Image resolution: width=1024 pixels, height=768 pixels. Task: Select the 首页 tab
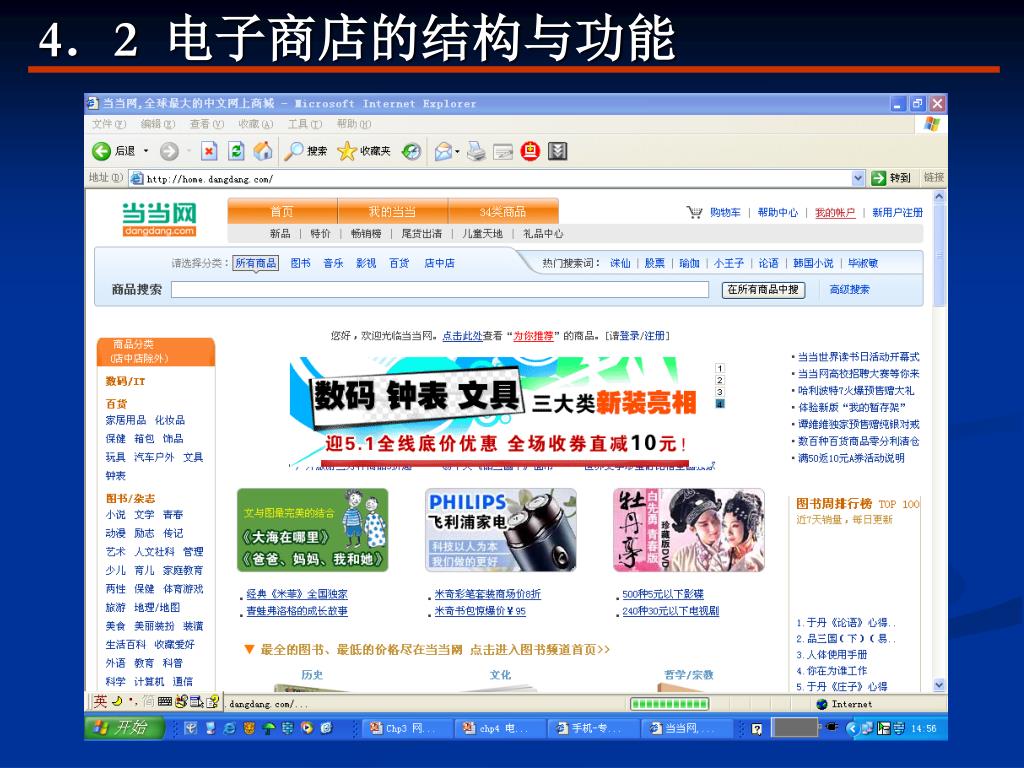click(x=282, y=212)
